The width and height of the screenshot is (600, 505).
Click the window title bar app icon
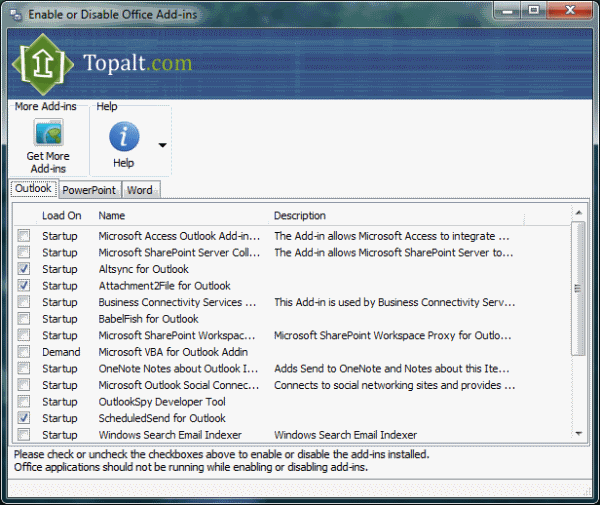(16, 15)
